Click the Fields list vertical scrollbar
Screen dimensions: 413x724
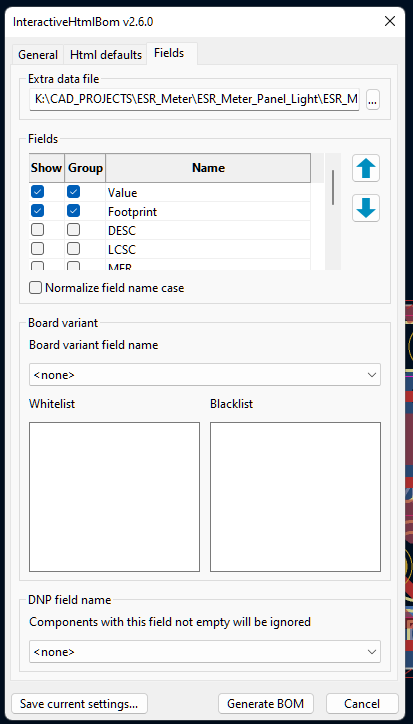333,211
